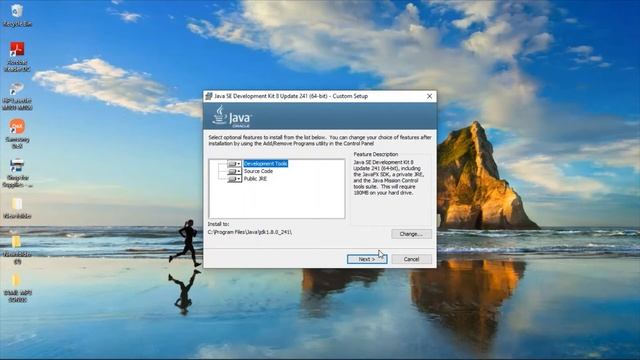The width and height of the screenshot is (640, 360).
Task: Select Development Tools in the feature list
Action: point(265,164)
